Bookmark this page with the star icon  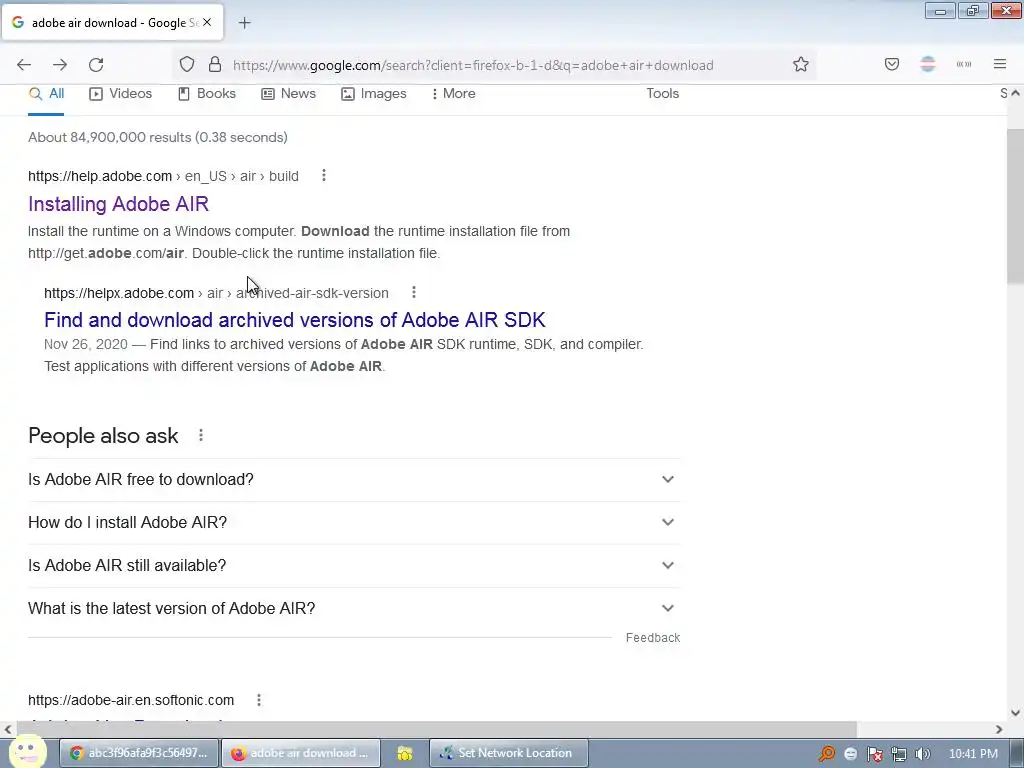(801, 65)
